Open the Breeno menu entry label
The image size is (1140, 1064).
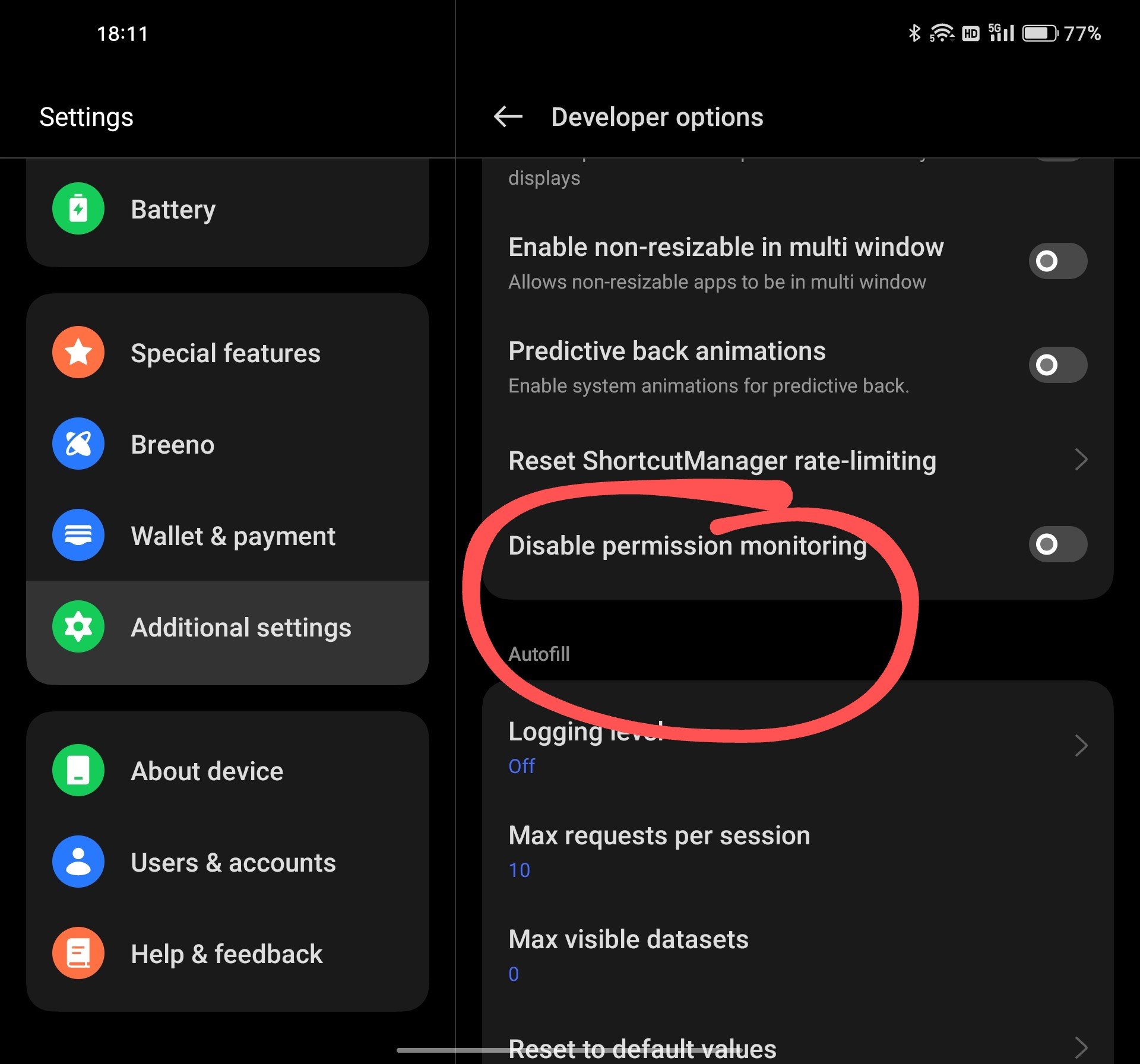tap(173, 445)
